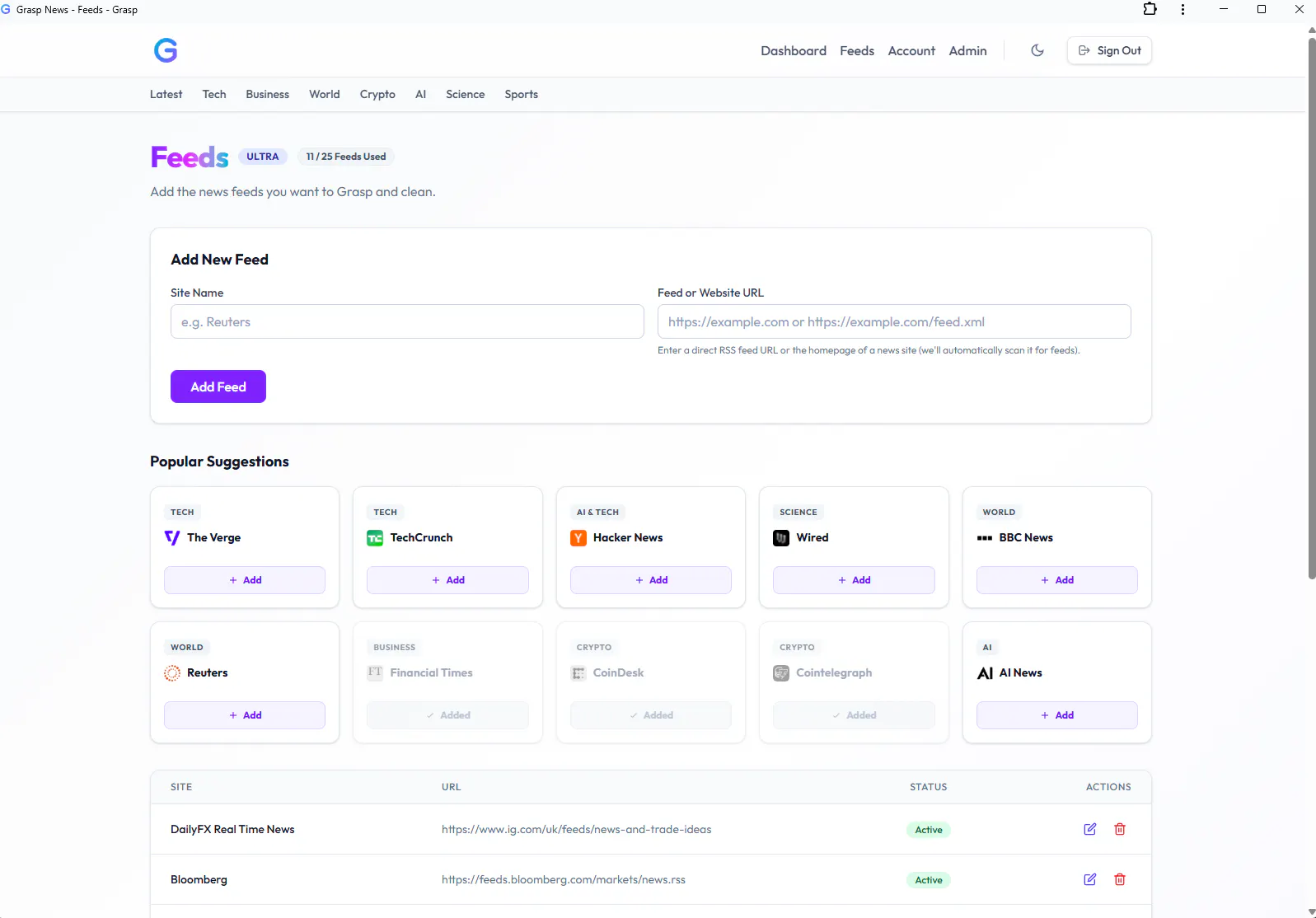The width and height of the screenshot is (1316, 918).
Task: Add Hacker News to feeds
Action: pyautogui.click(x=651, y=580)
